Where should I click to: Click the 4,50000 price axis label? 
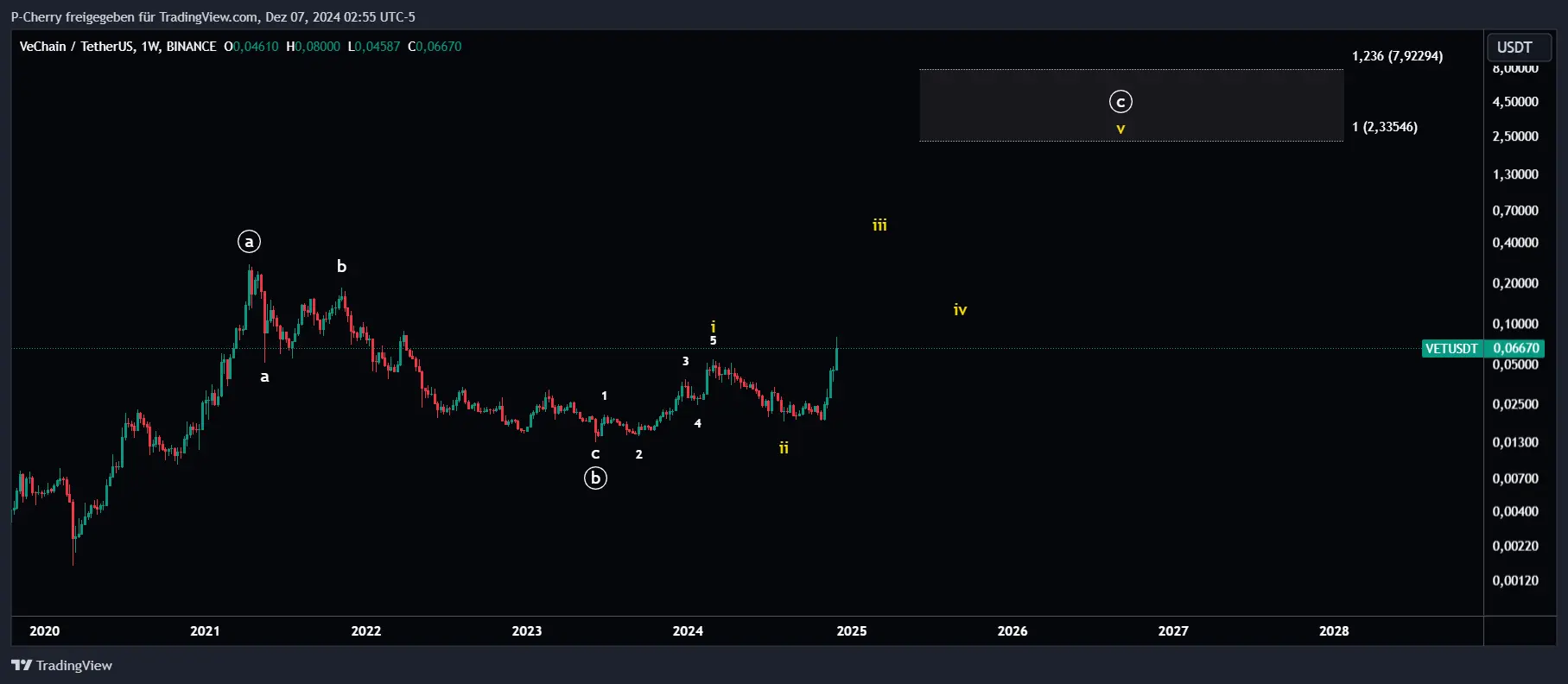tap(1515, 101)
